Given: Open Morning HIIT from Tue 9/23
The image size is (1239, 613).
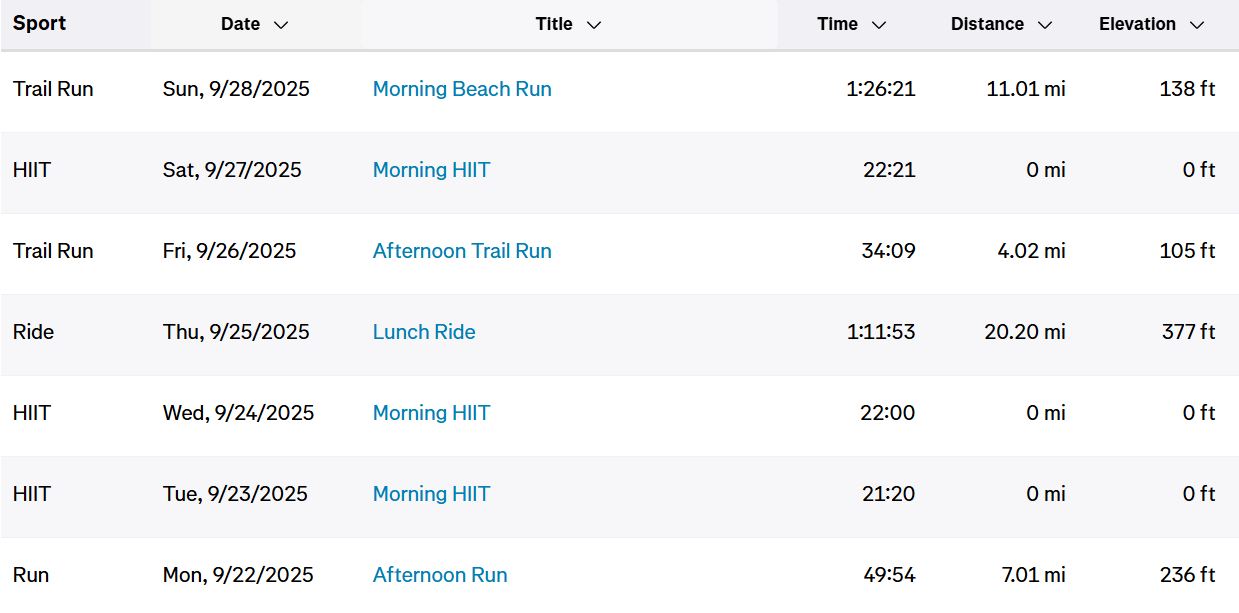Looking at the screenshot, I should tap(431, 494).
